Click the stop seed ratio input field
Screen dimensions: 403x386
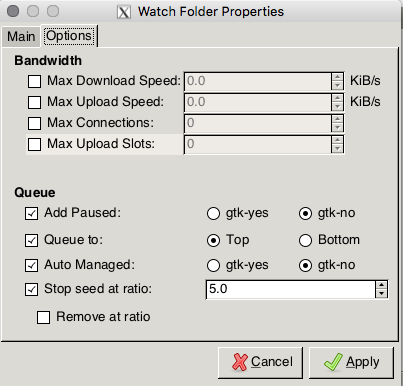pos(291,289)
